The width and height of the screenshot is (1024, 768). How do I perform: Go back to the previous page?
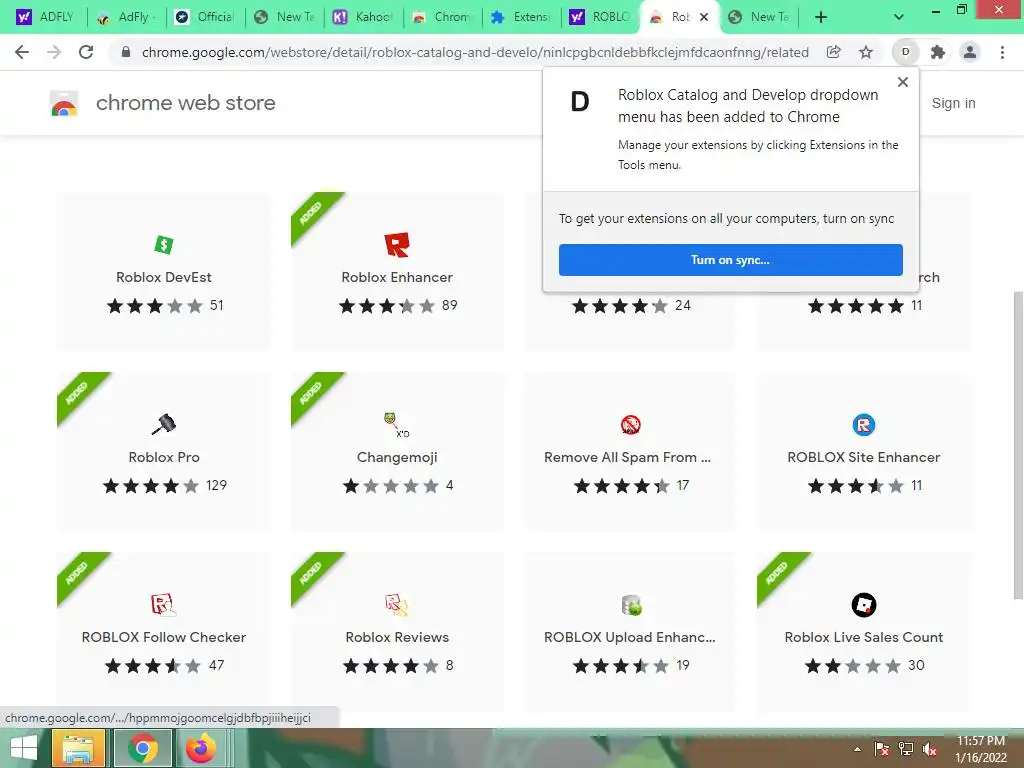pos(22,52)
